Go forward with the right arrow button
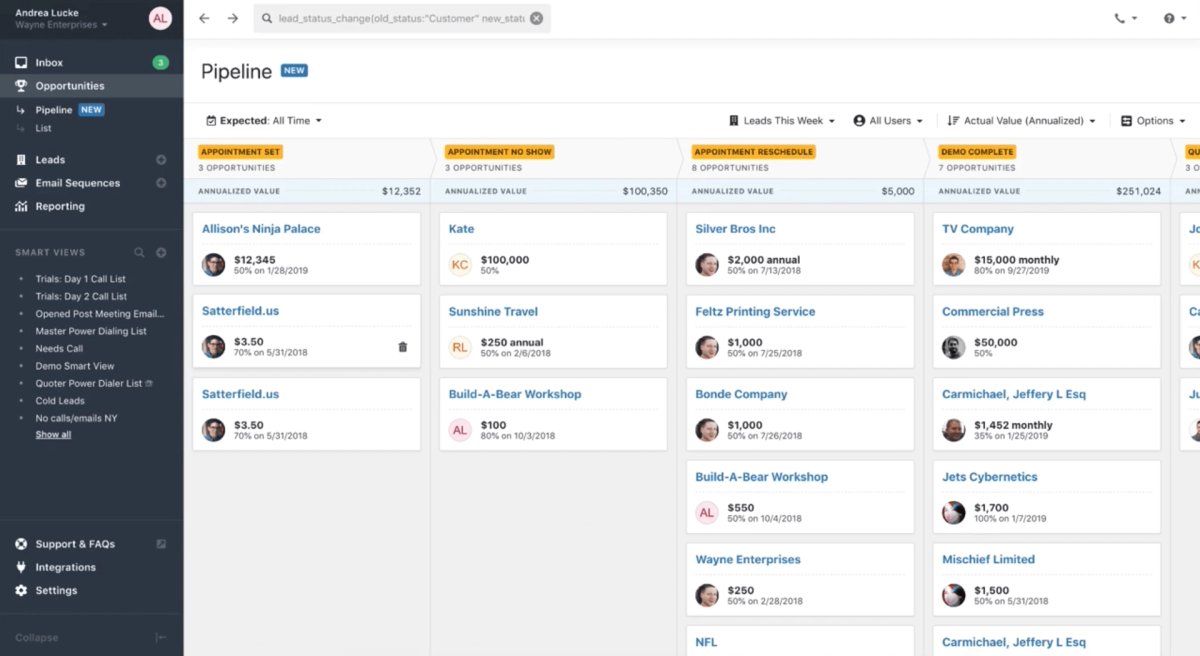The height and width of the screenshot is (656, 1200). (x=233, y=18)
